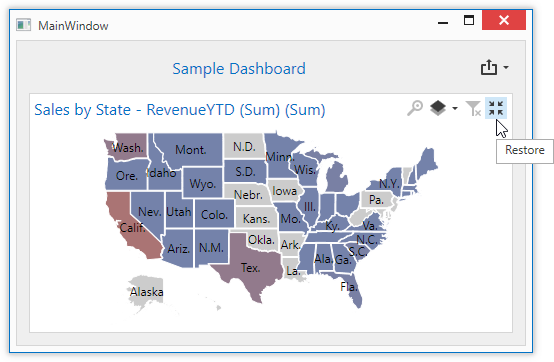This screenshot has height=362, width=554.
Task: Select North Dakota on the map
Action: coord(244,146)
